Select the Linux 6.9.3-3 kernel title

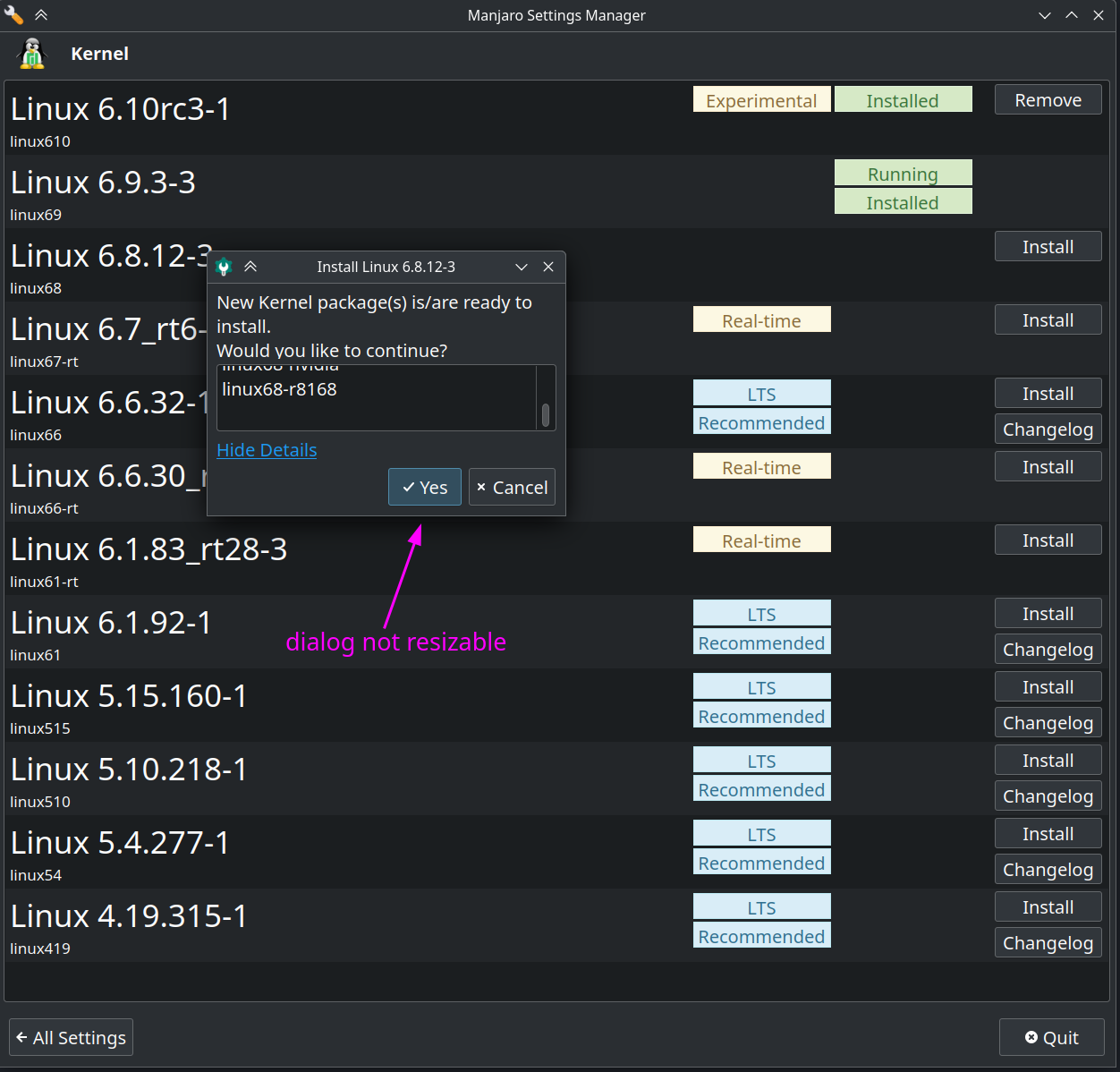[x=103, y=183]
